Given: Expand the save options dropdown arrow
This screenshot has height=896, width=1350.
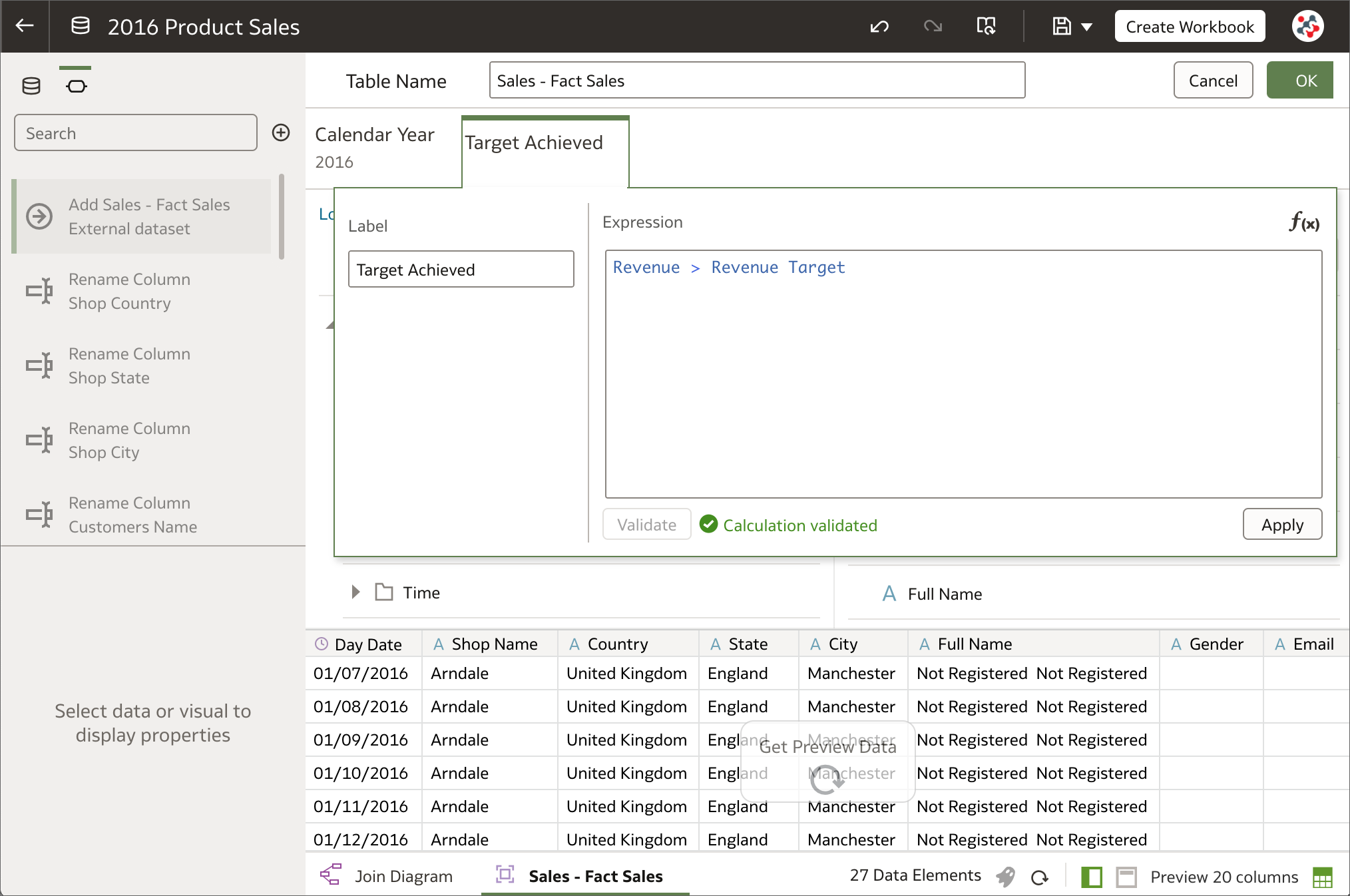Looking at the screenshot, I should coord(1086,27).
